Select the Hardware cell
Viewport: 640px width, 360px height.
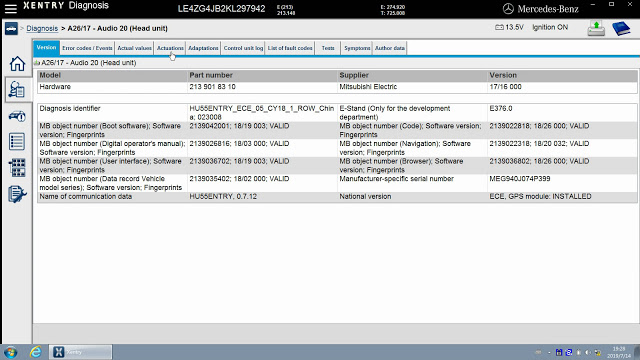coord(112,87)
